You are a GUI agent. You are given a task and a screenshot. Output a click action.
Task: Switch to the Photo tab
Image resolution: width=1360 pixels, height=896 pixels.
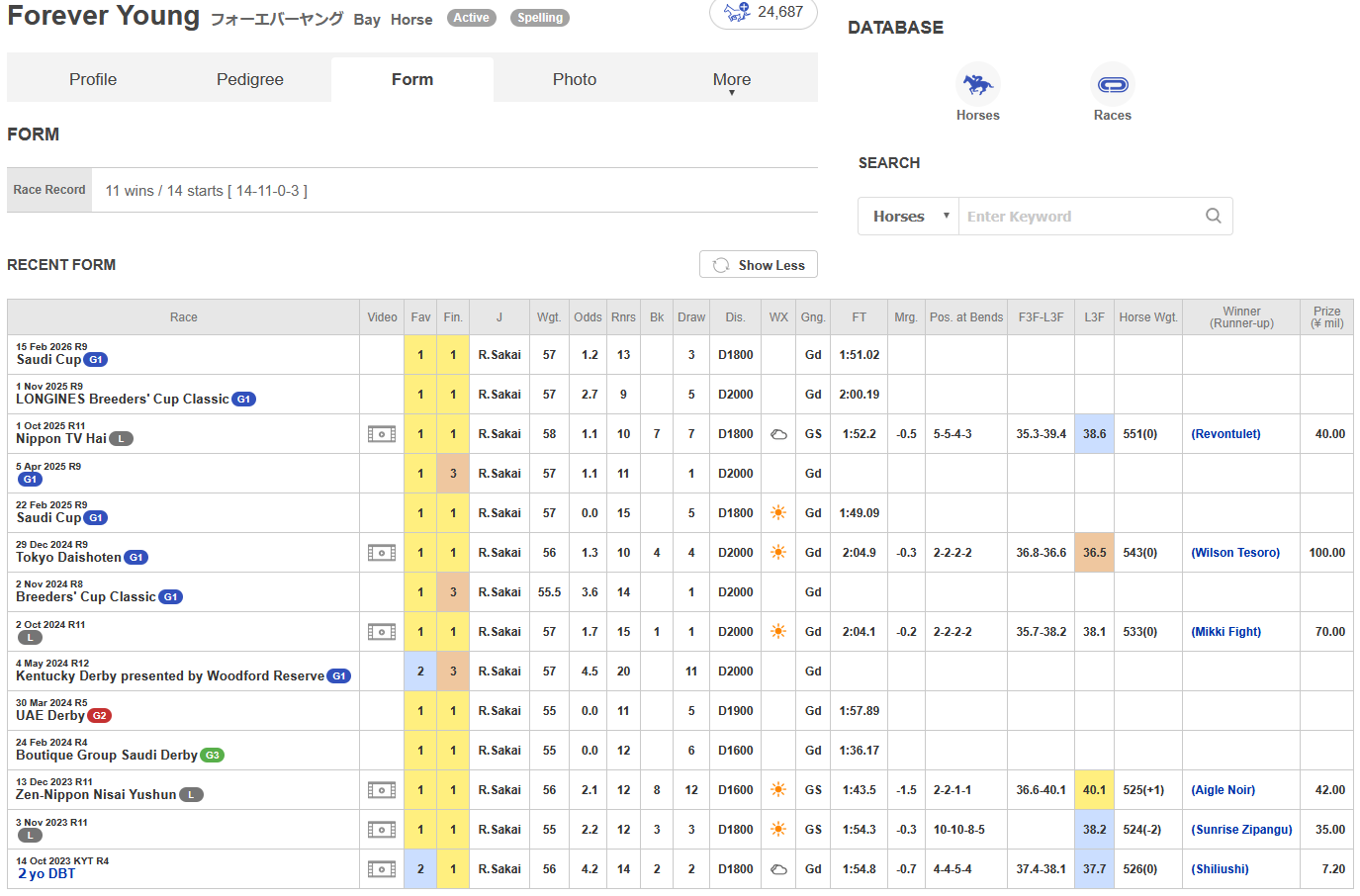[x=575, y=80]
